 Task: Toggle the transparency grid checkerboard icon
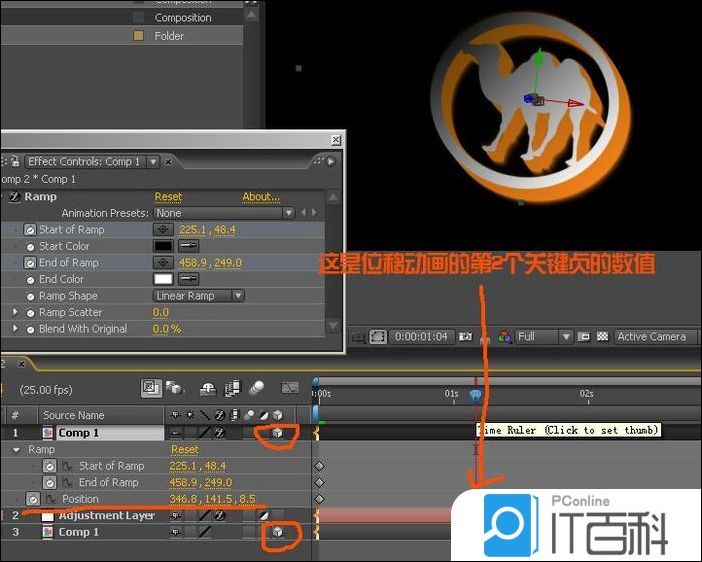[603, 336]
